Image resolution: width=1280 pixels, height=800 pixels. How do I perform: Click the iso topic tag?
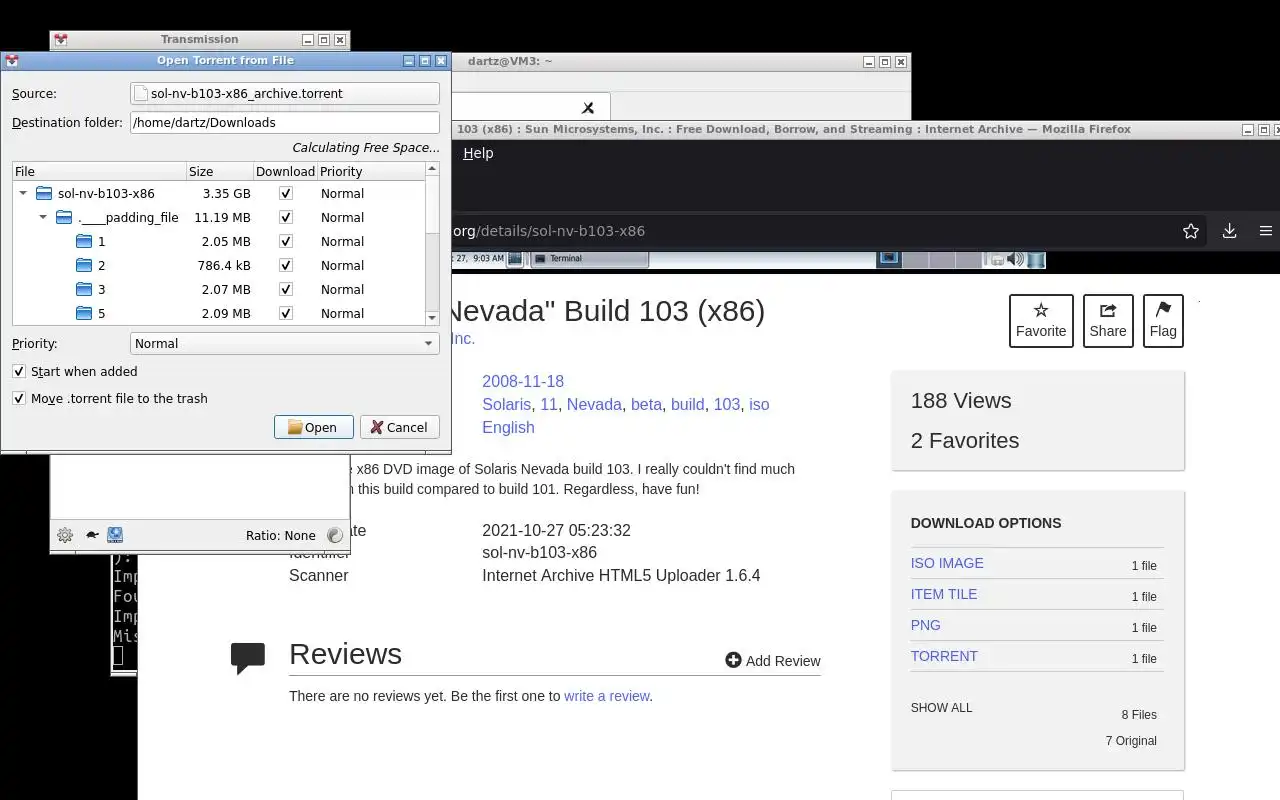(759, 404)
